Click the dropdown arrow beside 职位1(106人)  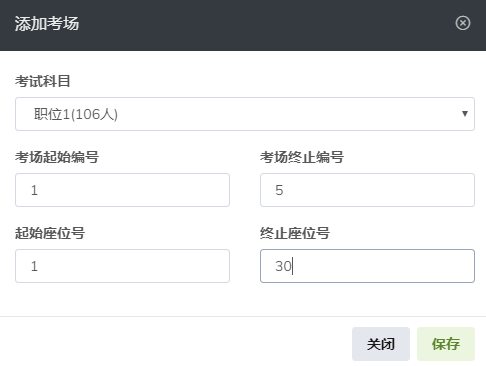[465, 114]
